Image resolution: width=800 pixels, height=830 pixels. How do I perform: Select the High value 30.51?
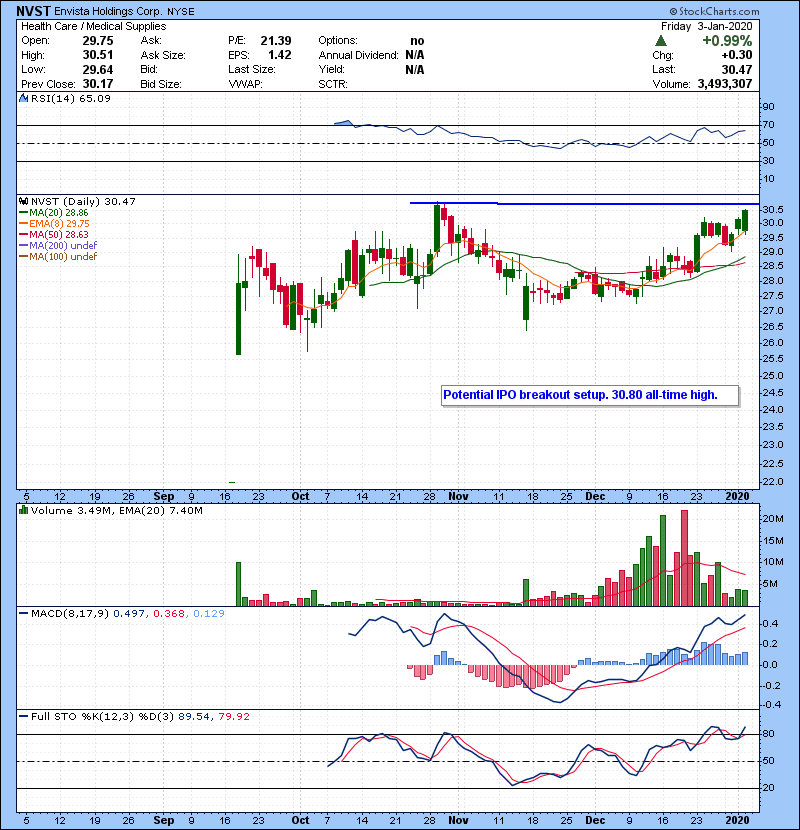(x=98, y=55)
